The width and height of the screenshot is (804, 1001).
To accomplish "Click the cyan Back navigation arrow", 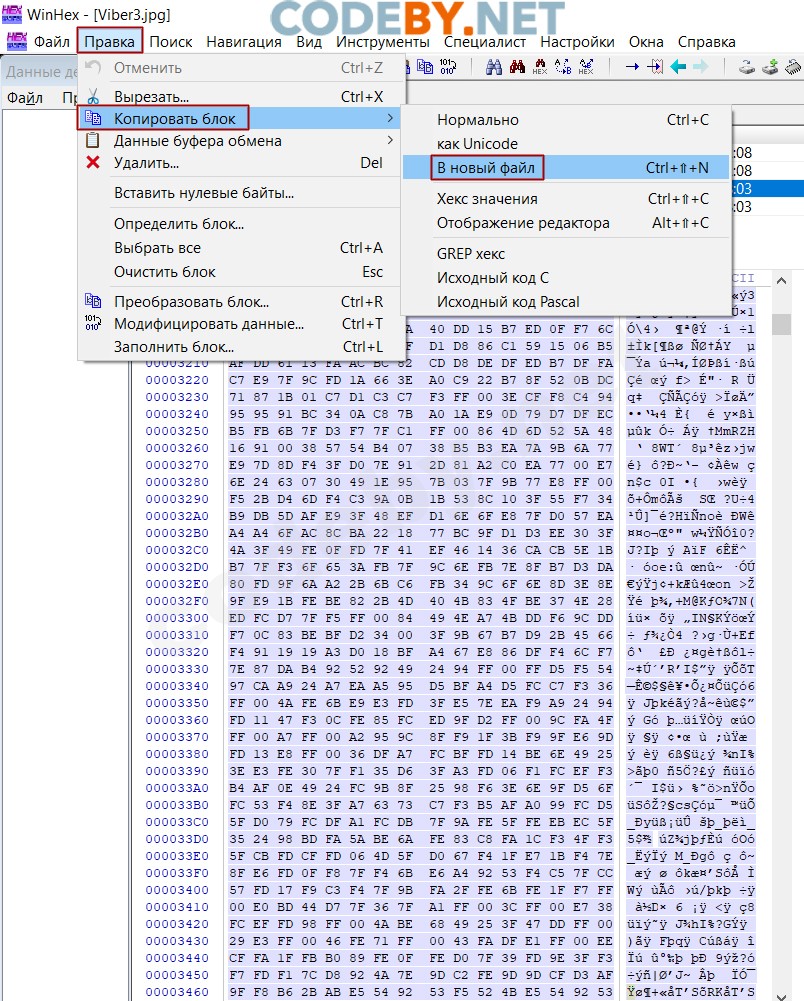I will click(678, 66).
